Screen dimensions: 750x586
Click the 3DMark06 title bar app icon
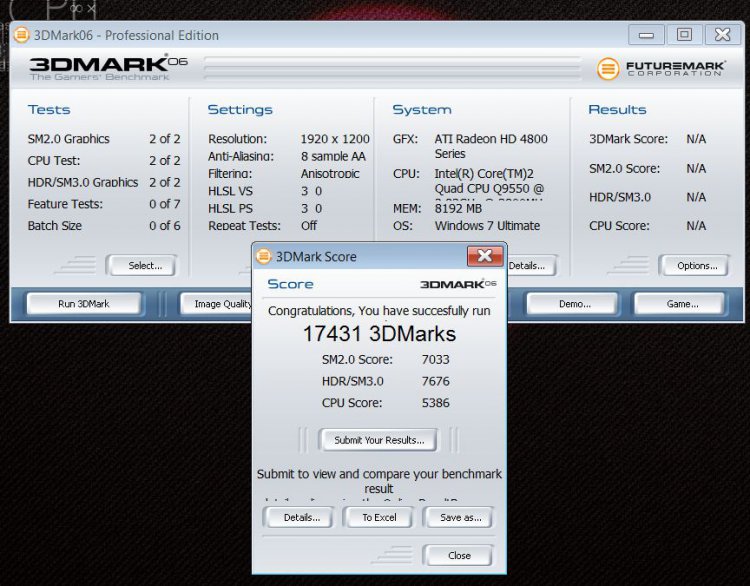21,35
